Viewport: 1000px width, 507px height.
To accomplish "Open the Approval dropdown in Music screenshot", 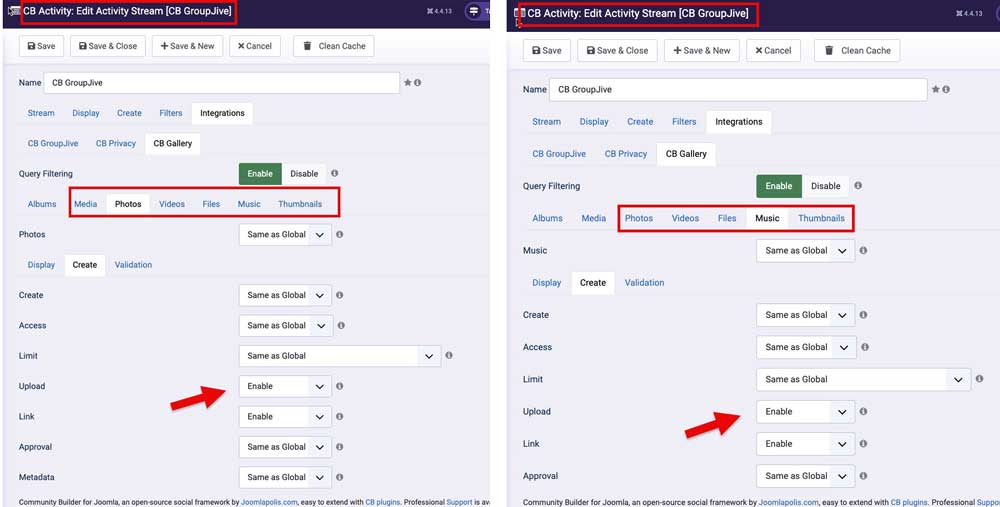I will tap(805, 476).
